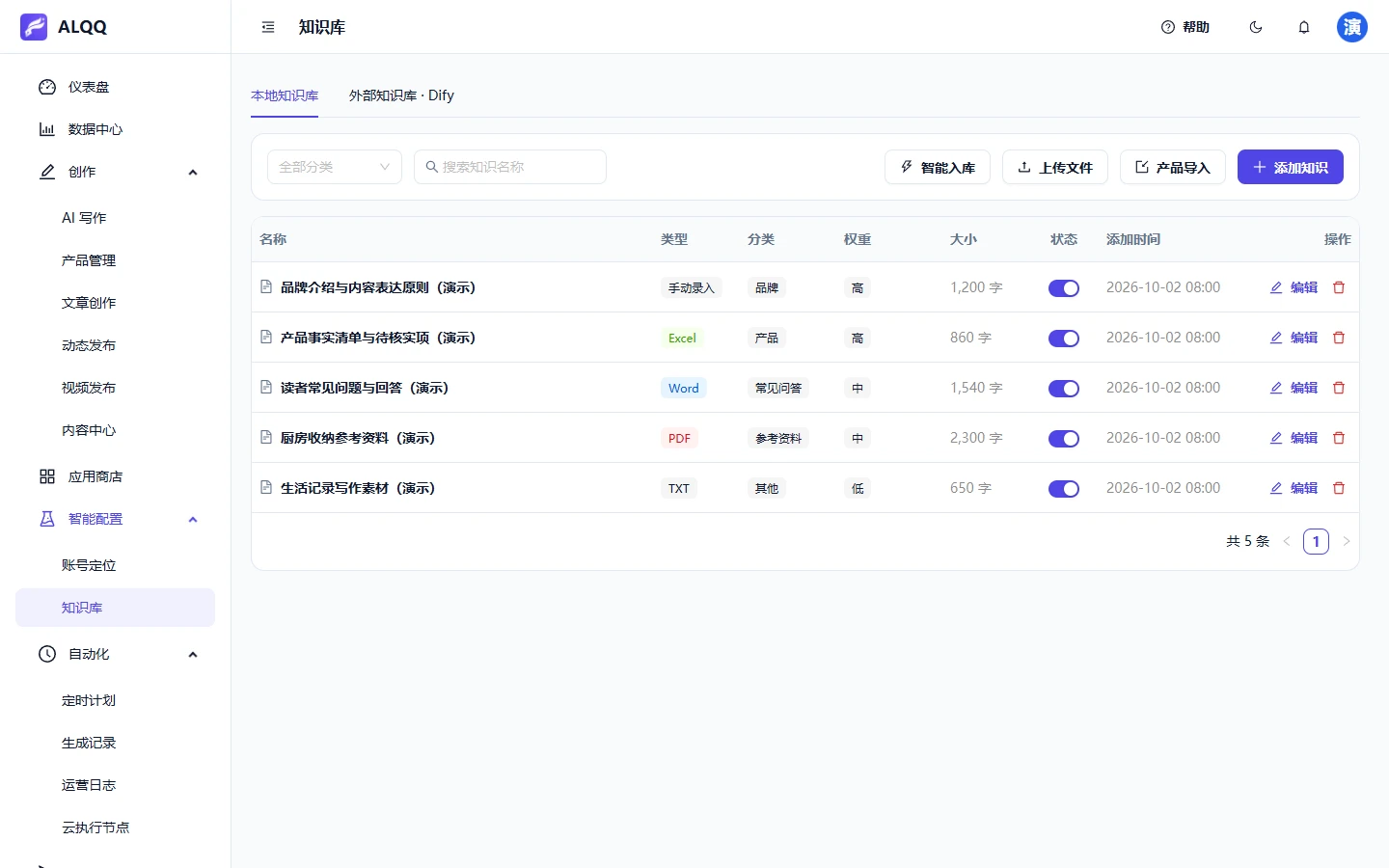Toggle status switch for 生活记录写作素材
The image size is (1389, 868).
(1064, 489)
